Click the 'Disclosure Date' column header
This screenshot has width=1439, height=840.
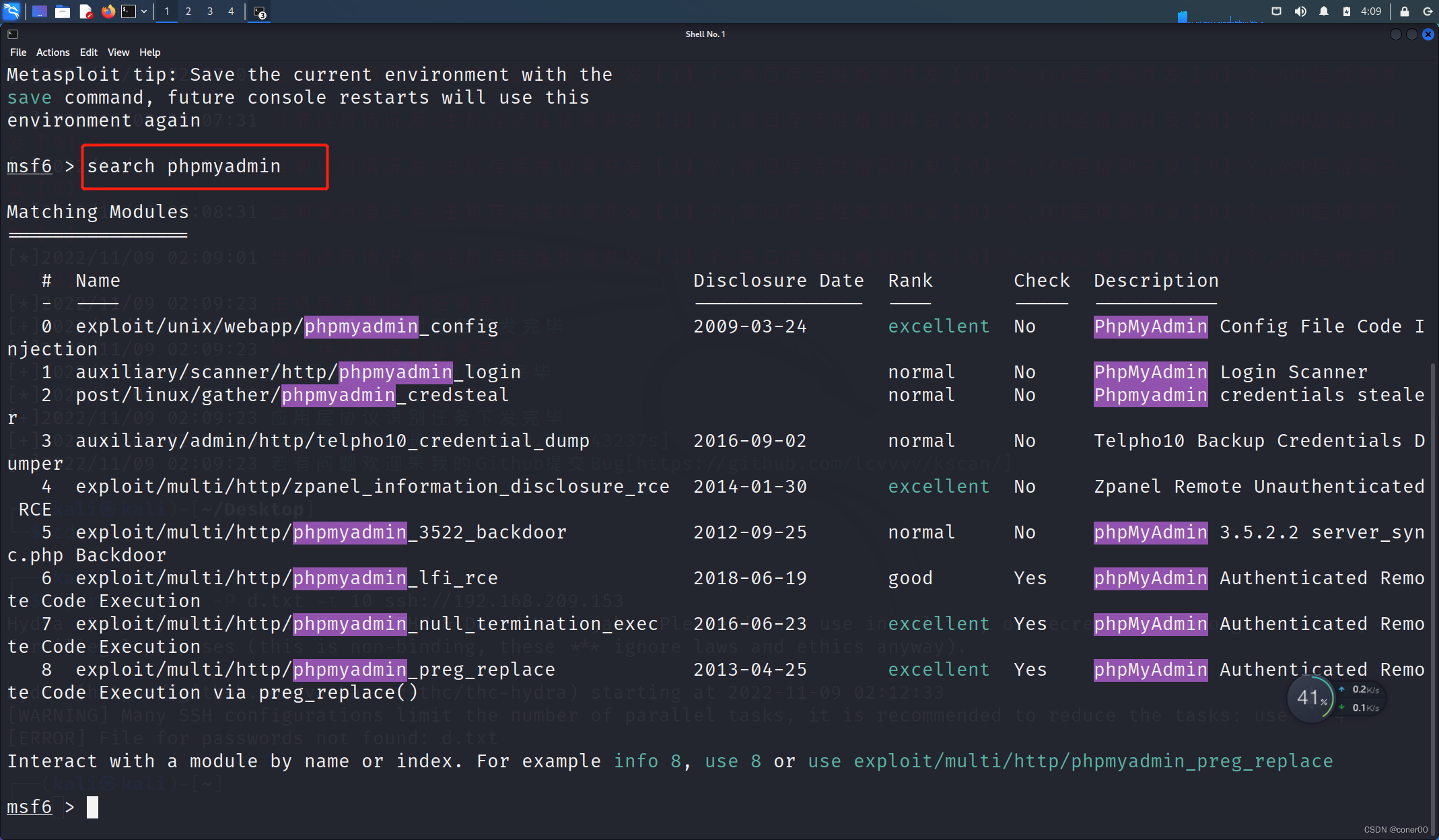tap(779, 281)
